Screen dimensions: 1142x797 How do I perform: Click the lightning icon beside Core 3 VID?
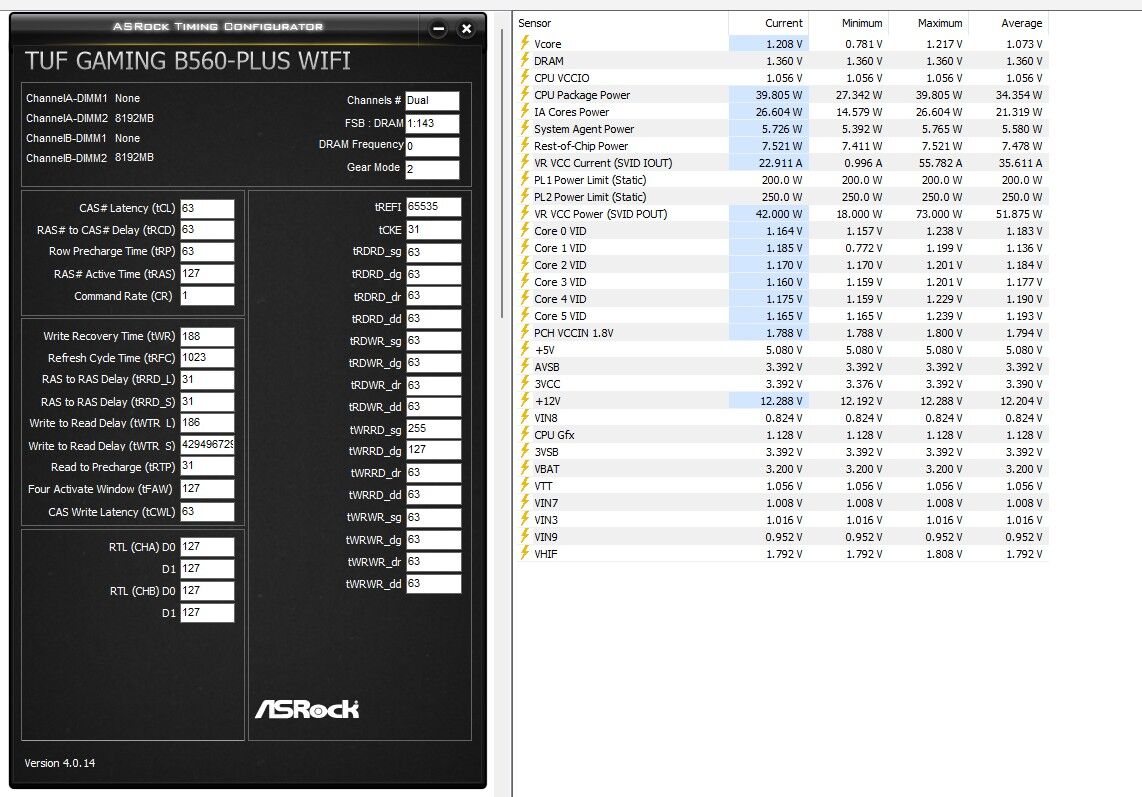[524, 281]
